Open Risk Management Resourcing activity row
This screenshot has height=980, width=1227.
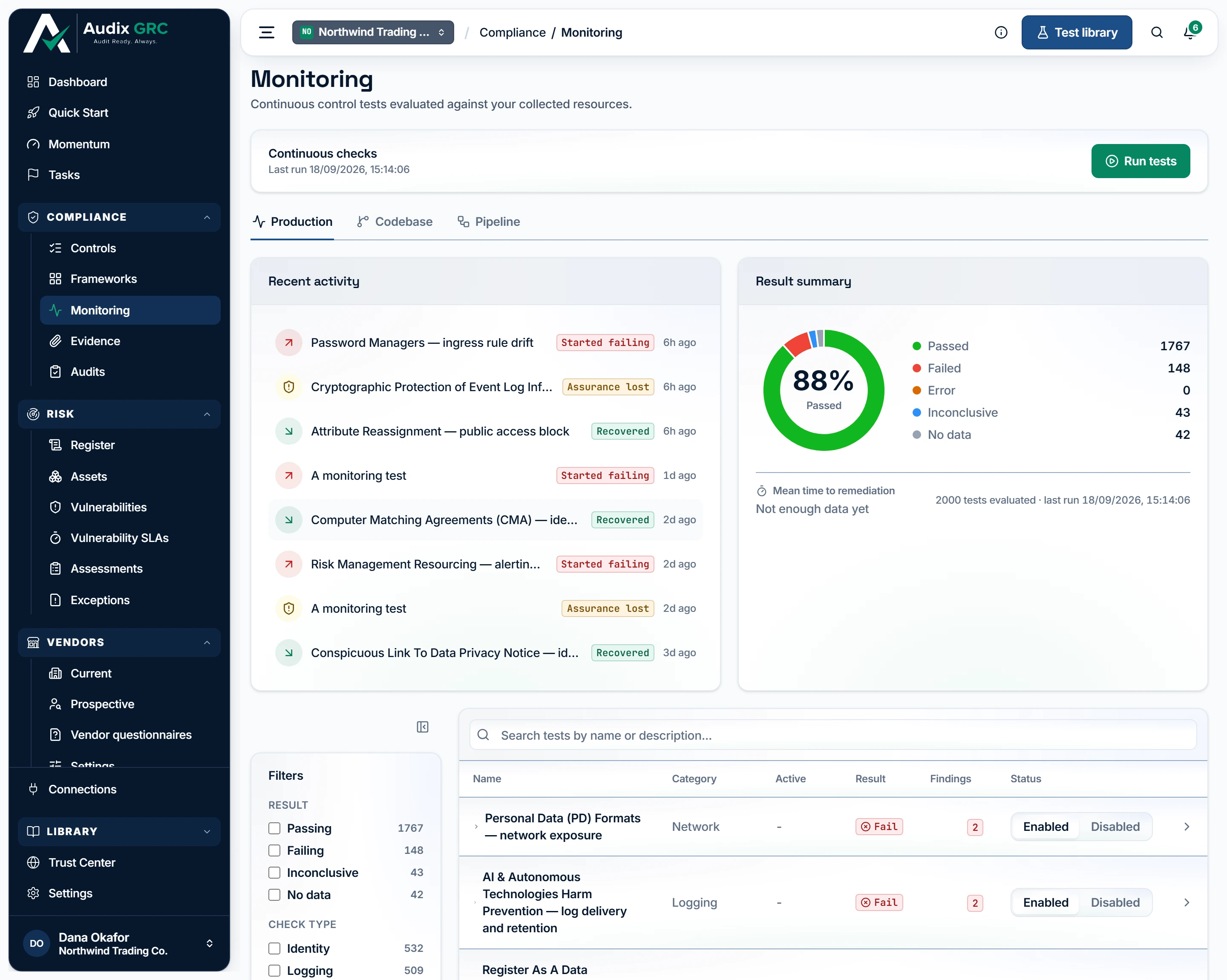[485, 564]
